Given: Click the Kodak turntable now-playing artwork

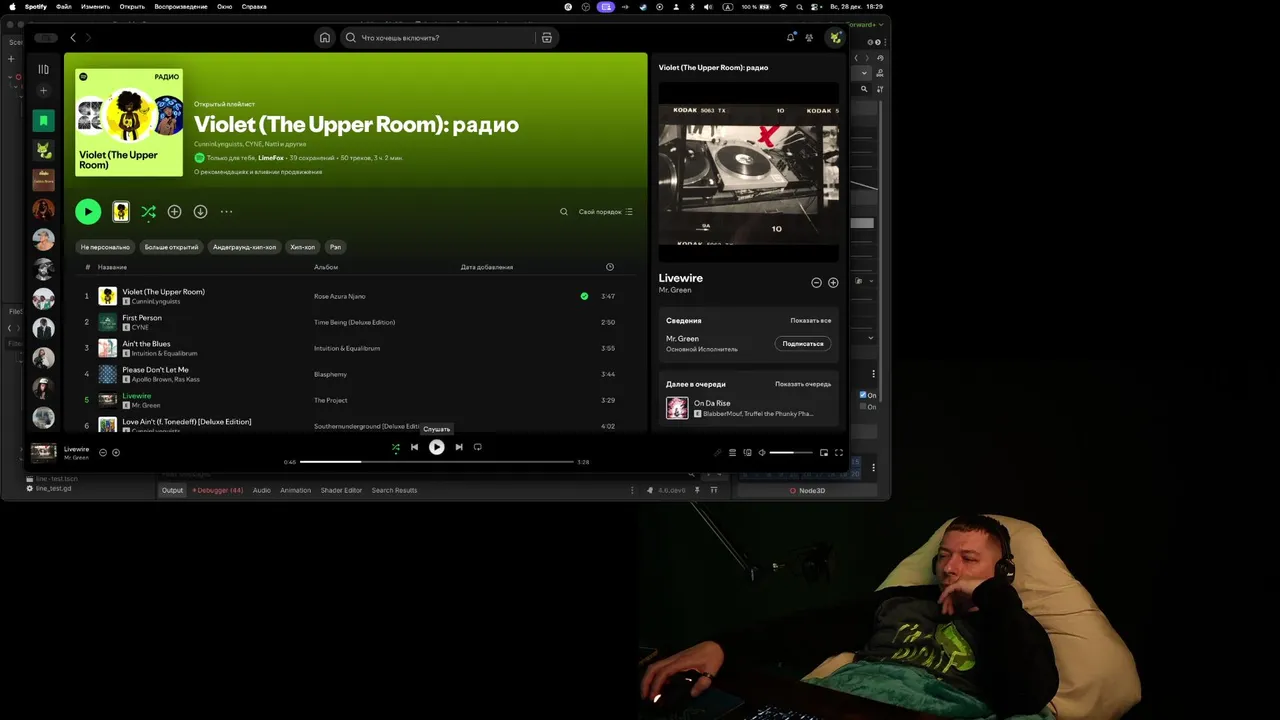Looking at the screenshot, I should click(x=748, y=171).
